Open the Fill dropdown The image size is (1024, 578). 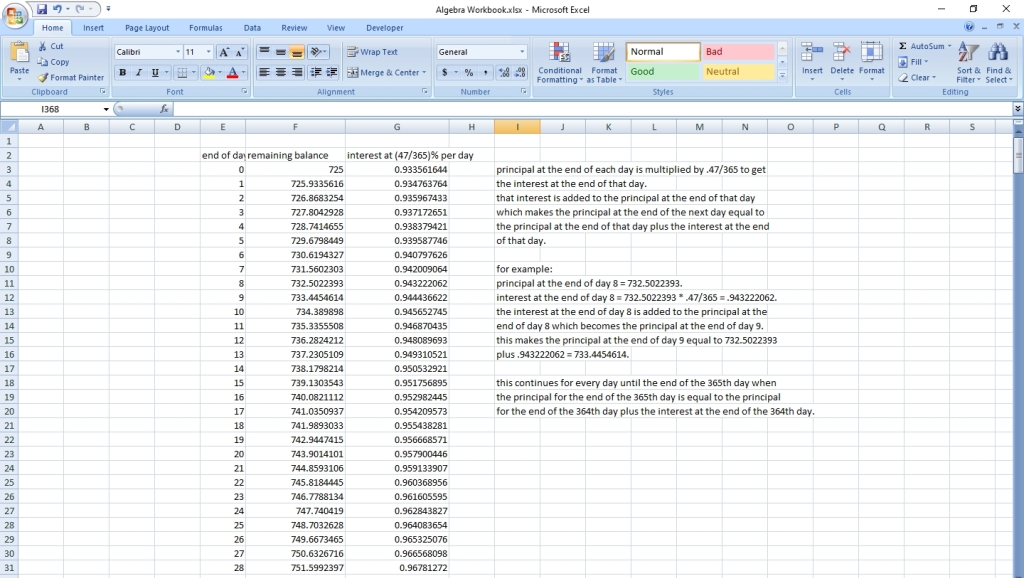(x=914, y=62)
